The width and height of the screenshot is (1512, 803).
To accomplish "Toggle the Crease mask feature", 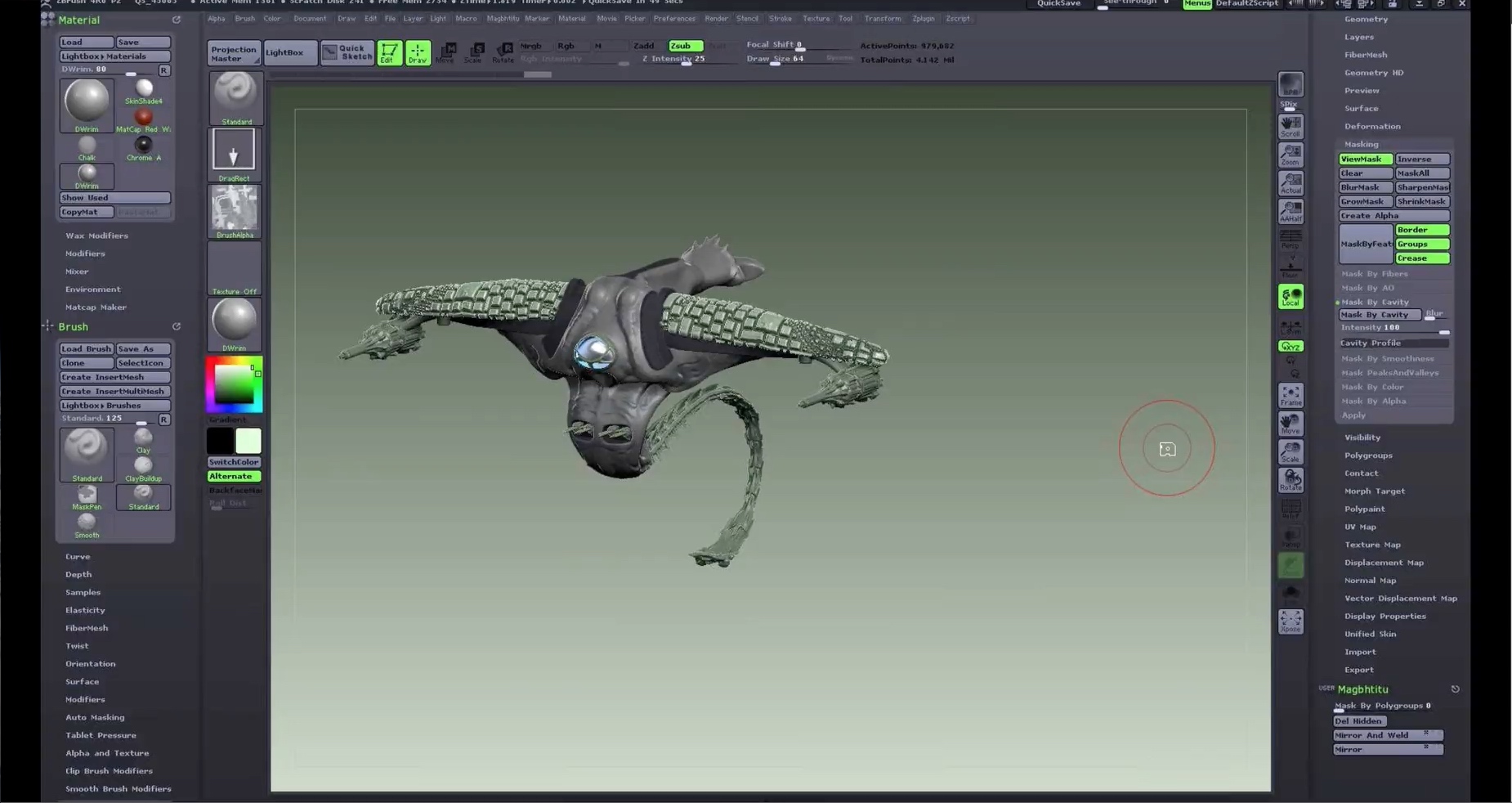I will click(x=1422, y=258).
